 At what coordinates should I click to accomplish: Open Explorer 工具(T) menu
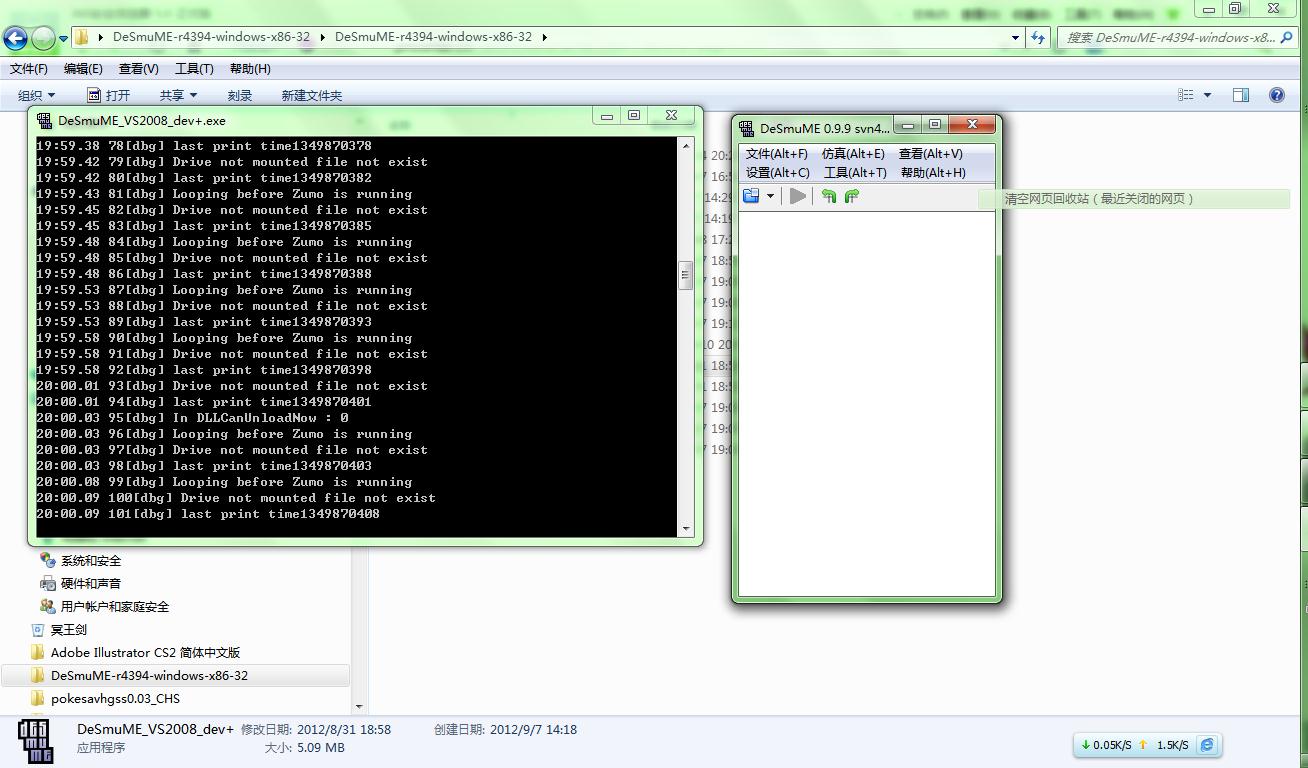[x=194, y=69]
